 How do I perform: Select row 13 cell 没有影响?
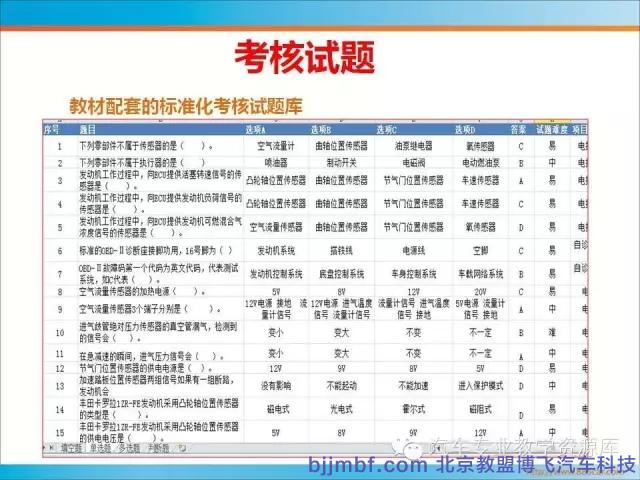[274, 383]
